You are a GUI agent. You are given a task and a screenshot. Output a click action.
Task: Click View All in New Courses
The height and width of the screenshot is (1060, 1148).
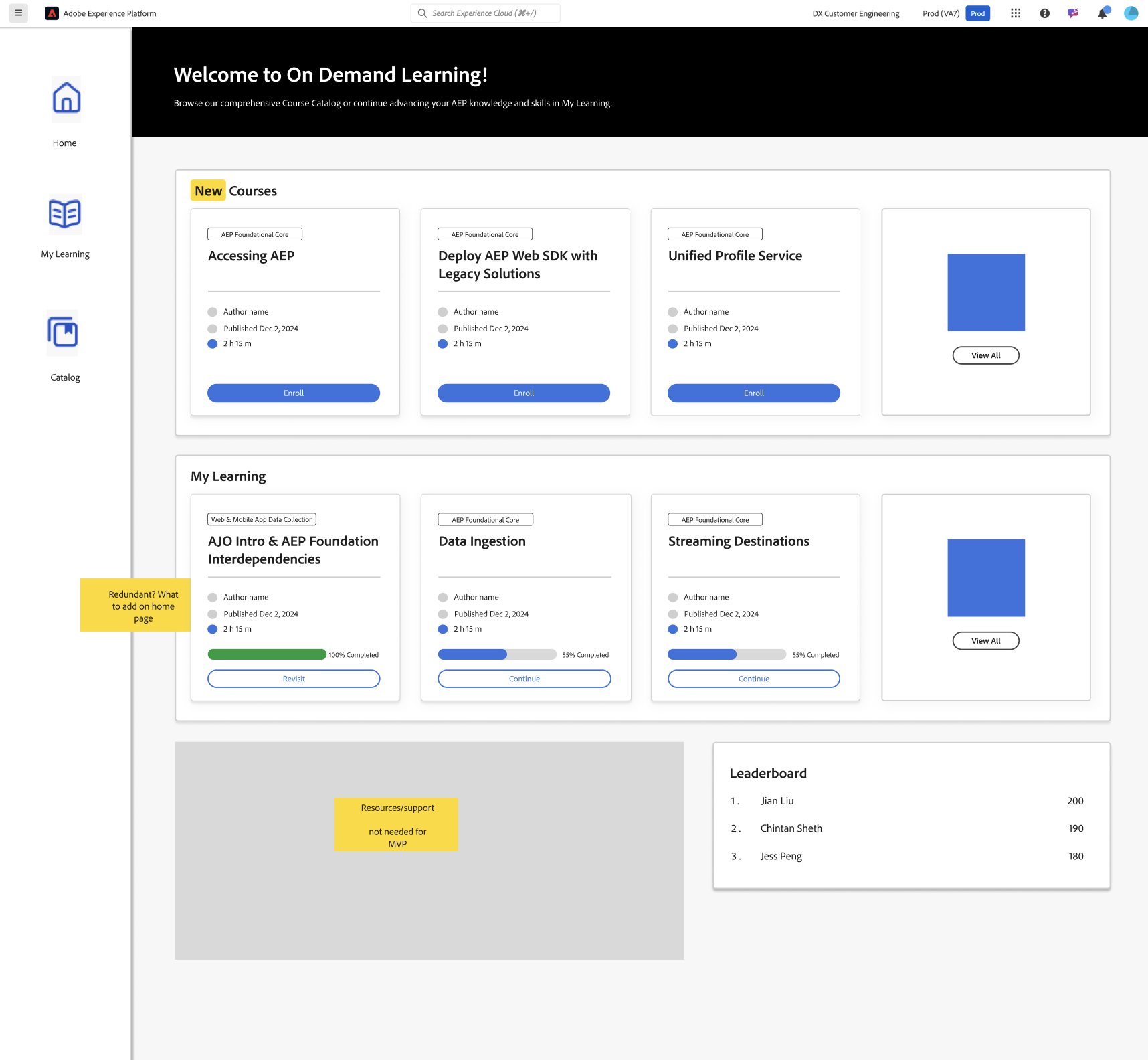click(x=986, y=355)
